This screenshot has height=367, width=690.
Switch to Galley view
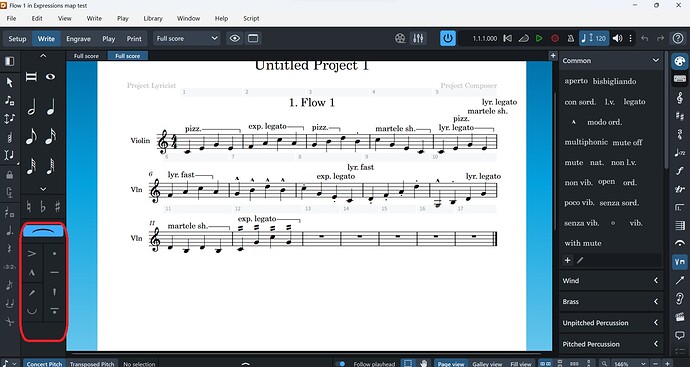click(x=487, y=364)
